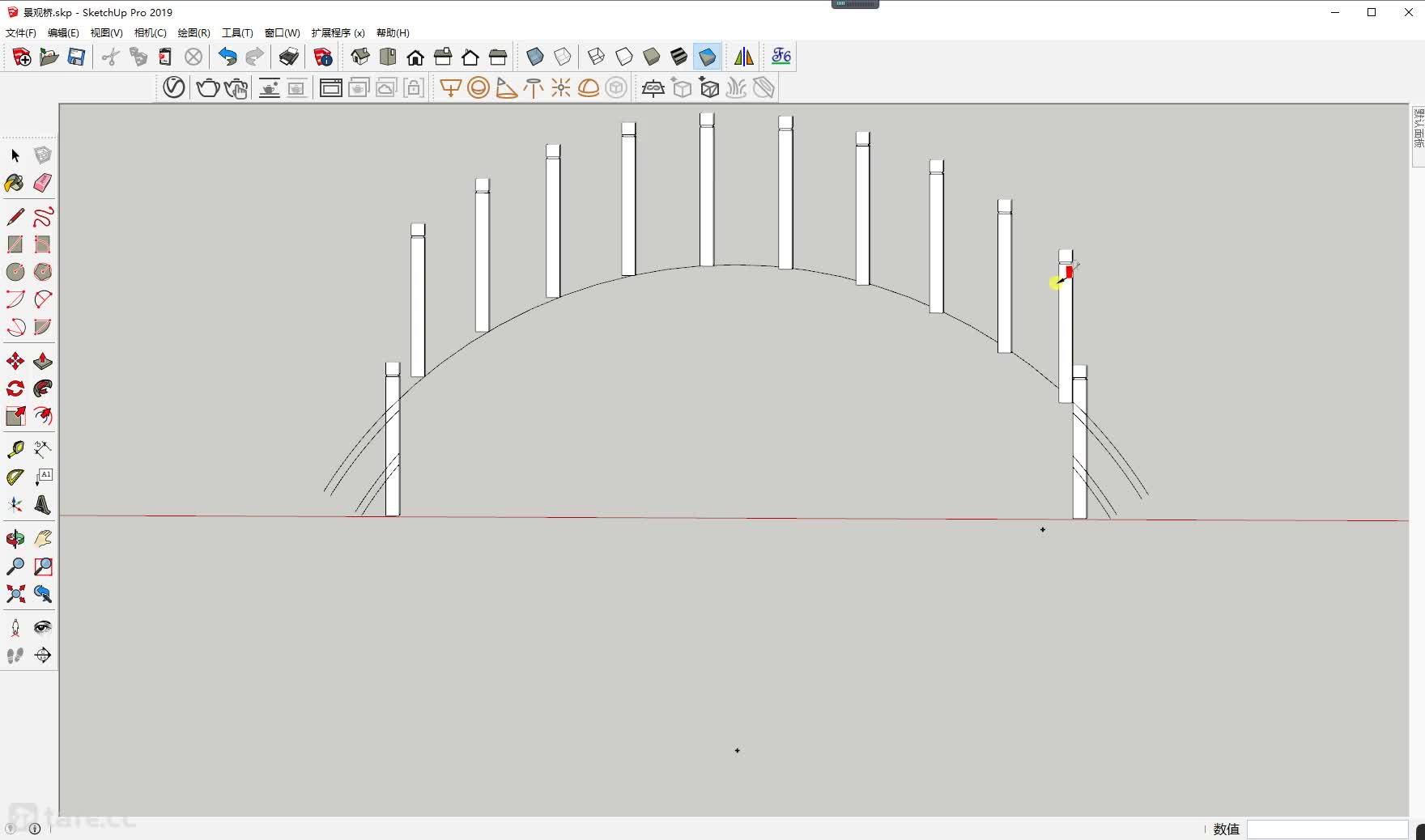This screenshot has width=1425, height=840.
Task: Choose the Zoom magnifier tool
Action: point(15,566)
